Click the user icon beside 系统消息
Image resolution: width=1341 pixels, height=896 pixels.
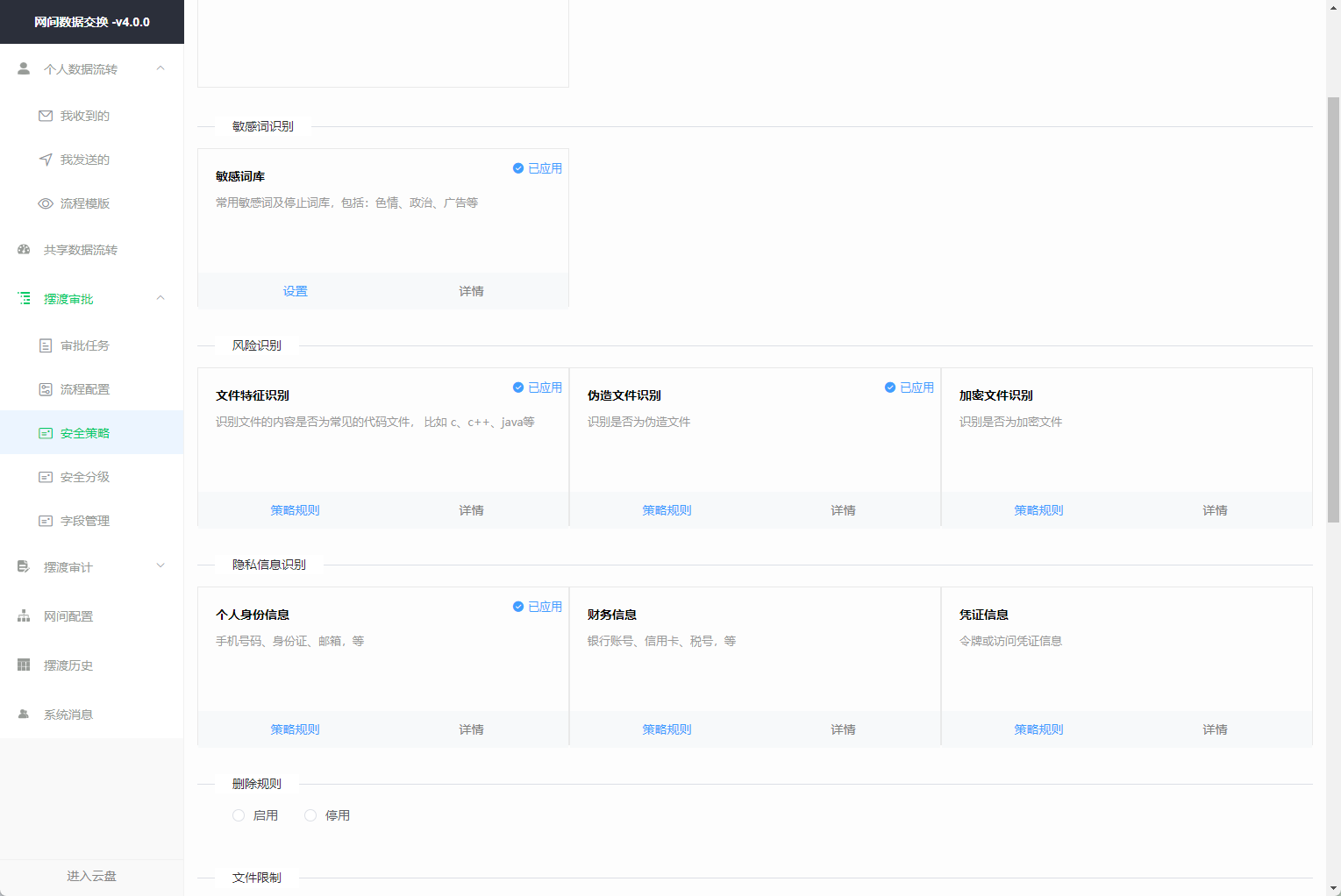(24, 715)
